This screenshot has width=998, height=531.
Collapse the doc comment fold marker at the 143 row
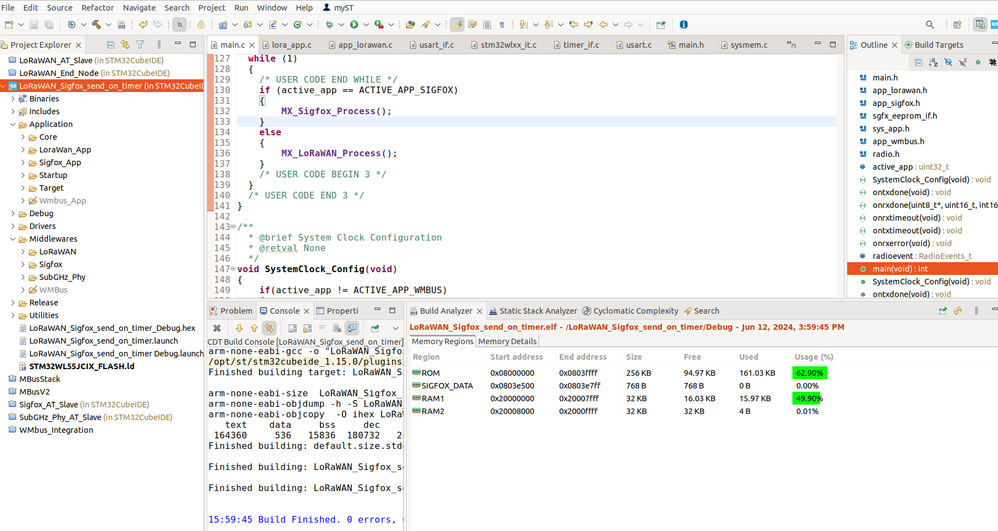[x=233, y=227]
